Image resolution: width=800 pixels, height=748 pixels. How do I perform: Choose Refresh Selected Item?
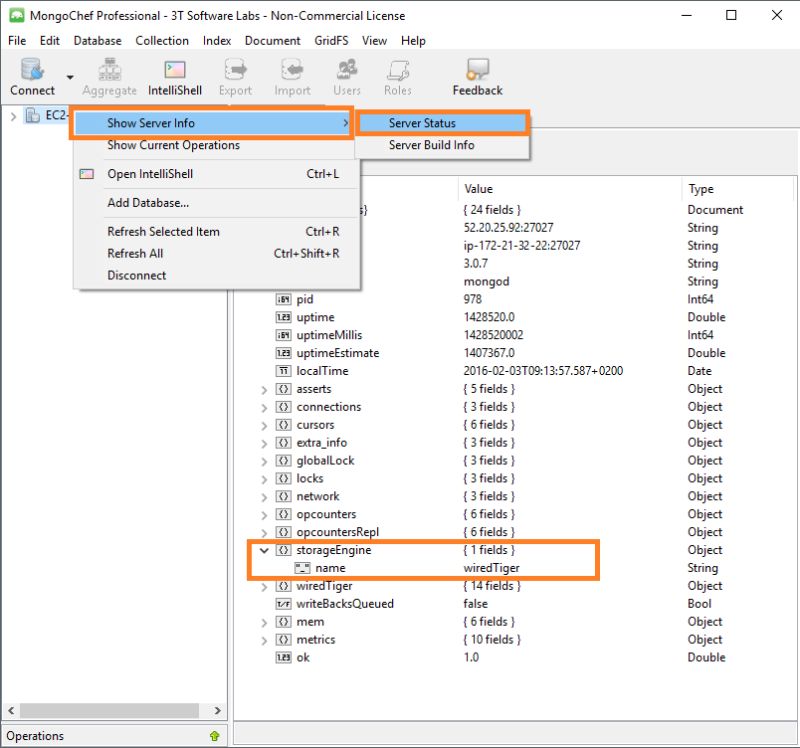click(216, 232)
